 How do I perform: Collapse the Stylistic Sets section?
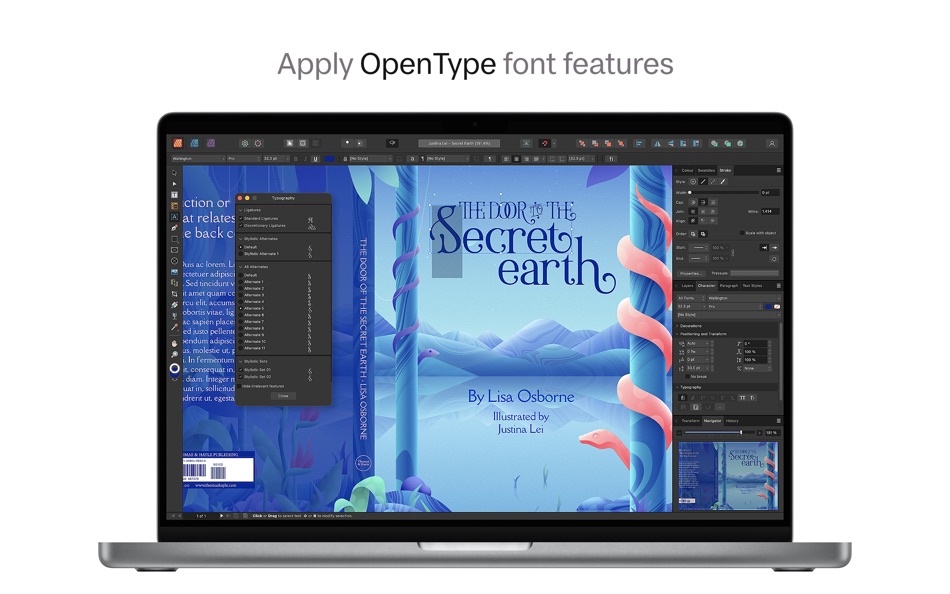point(241,361)
